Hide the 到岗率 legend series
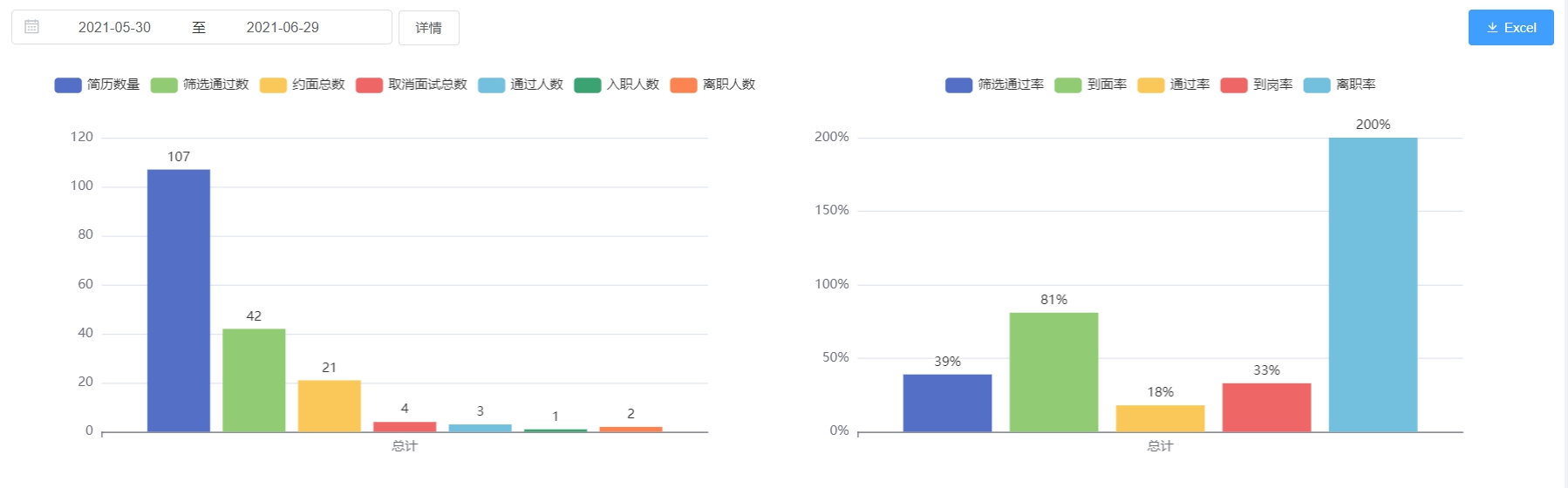This screenshot has height=488, width=1568. (x=1257, y=85)
